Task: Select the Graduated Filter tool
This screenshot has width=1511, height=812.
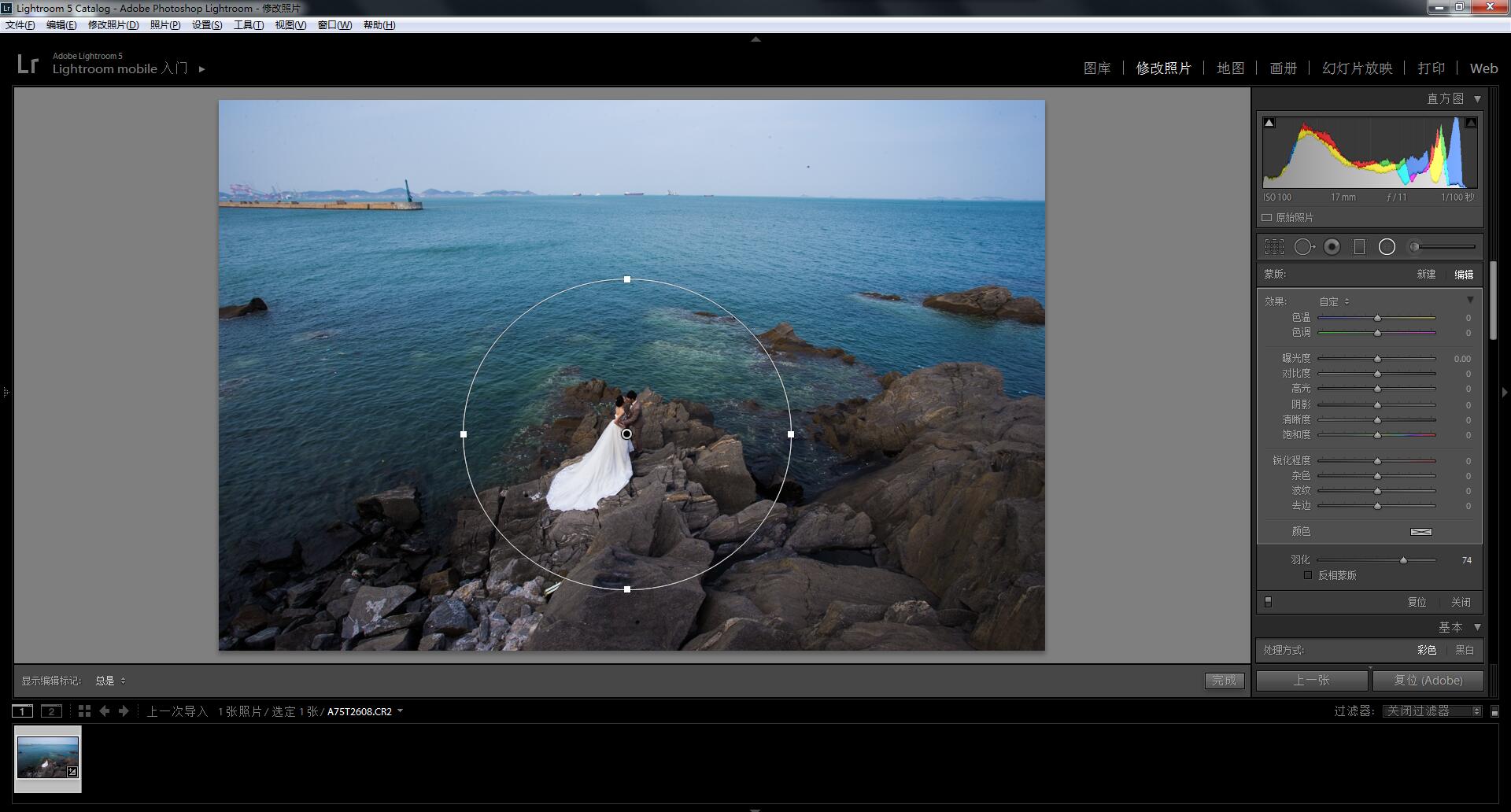Action: click(x=1359, y=247)
